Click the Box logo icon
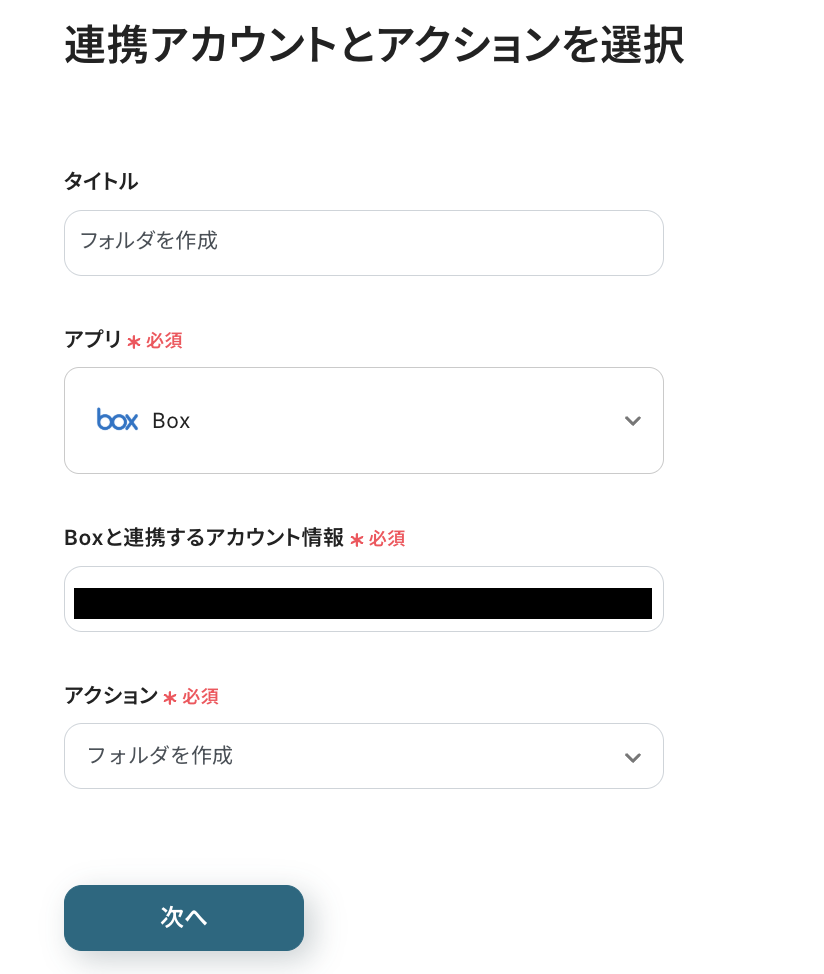The height and width of the screenshot is (974, 824). [117, 420]
